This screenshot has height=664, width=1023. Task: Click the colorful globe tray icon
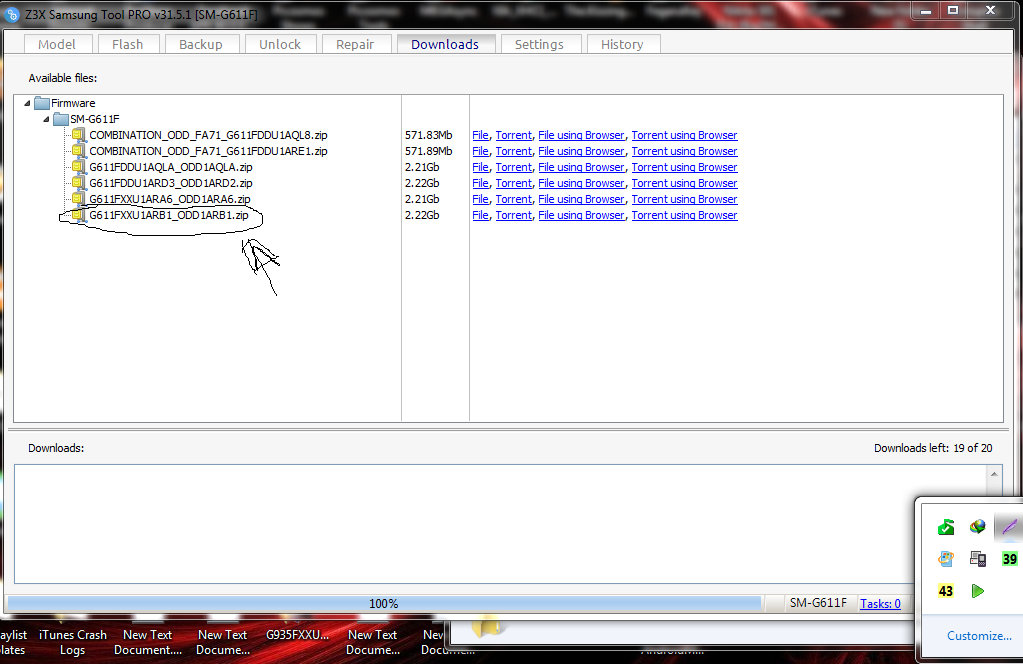pyautogui.click(x=977, y=526)
